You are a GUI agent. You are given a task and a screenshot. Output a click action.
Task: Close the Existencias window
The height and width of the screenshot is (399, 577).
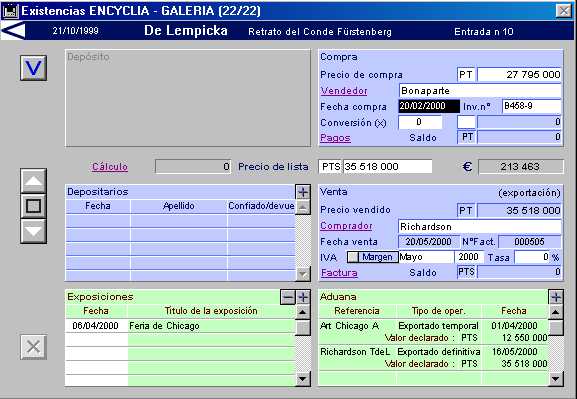(563, 11)
